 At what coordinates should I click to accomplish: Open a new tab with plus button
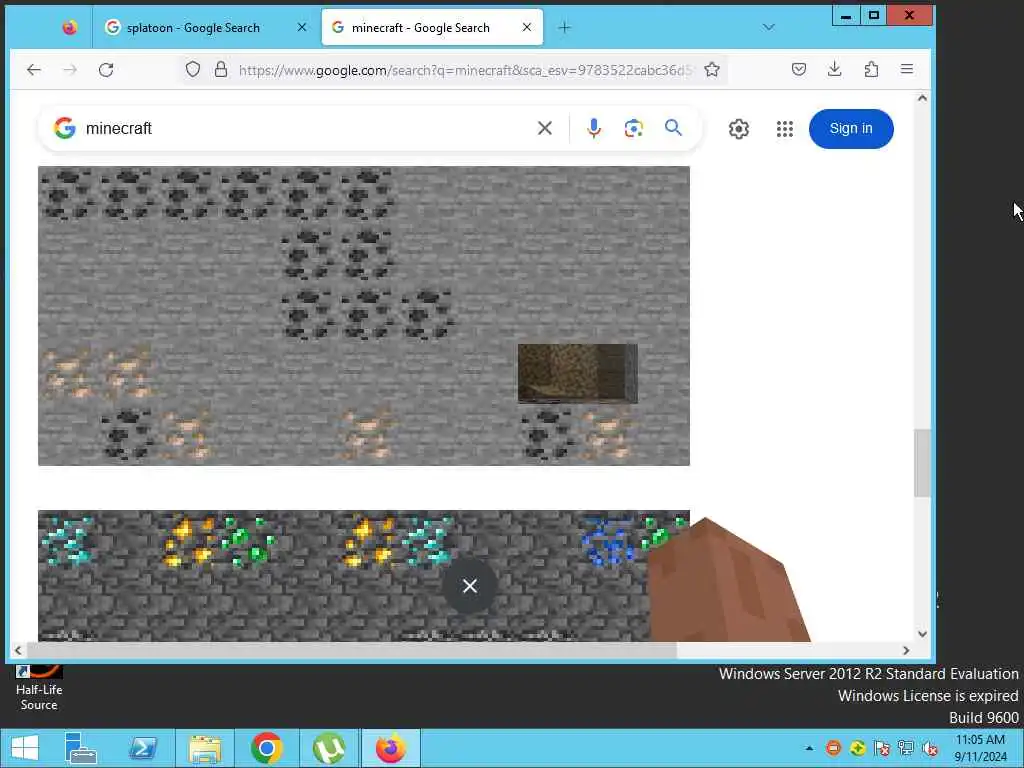[x=565, y=27]
